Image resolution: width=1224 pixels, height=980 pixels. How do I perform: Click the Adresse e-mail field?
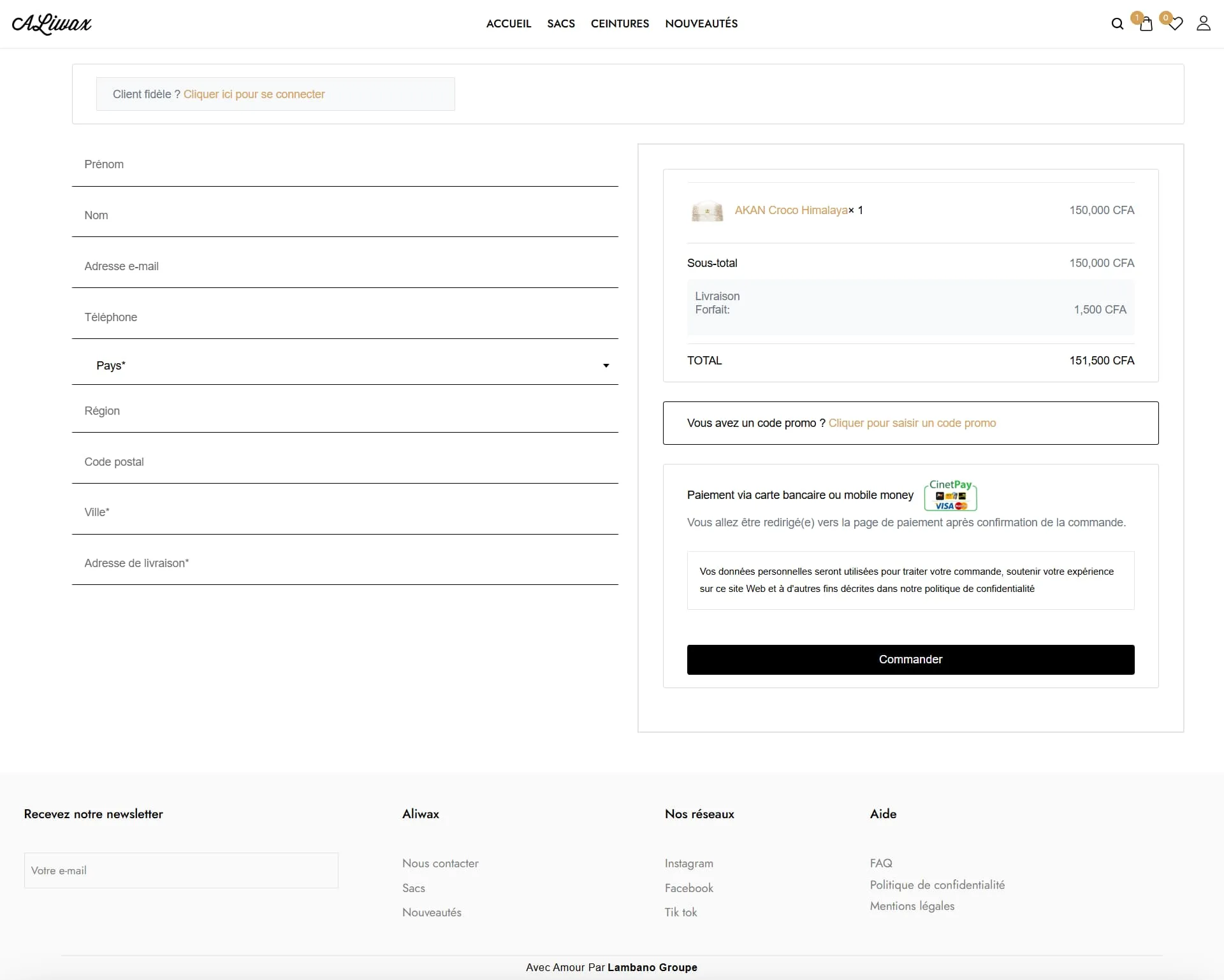(345, 266)
